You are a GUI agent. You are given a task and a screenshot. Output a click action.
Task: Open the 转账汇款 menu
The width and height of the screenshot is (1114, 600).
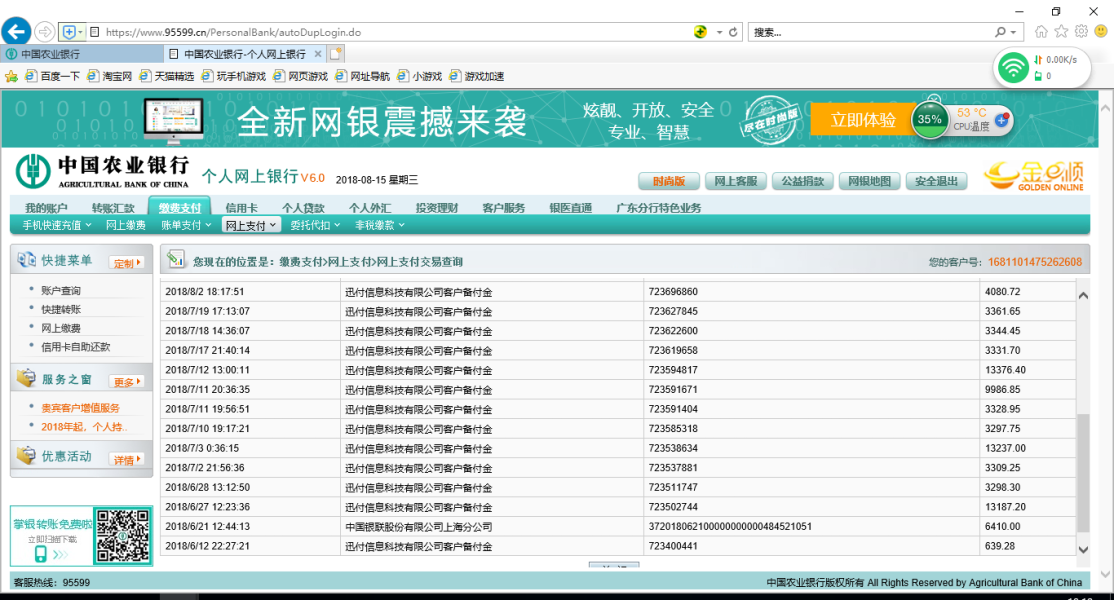point(113,208)
